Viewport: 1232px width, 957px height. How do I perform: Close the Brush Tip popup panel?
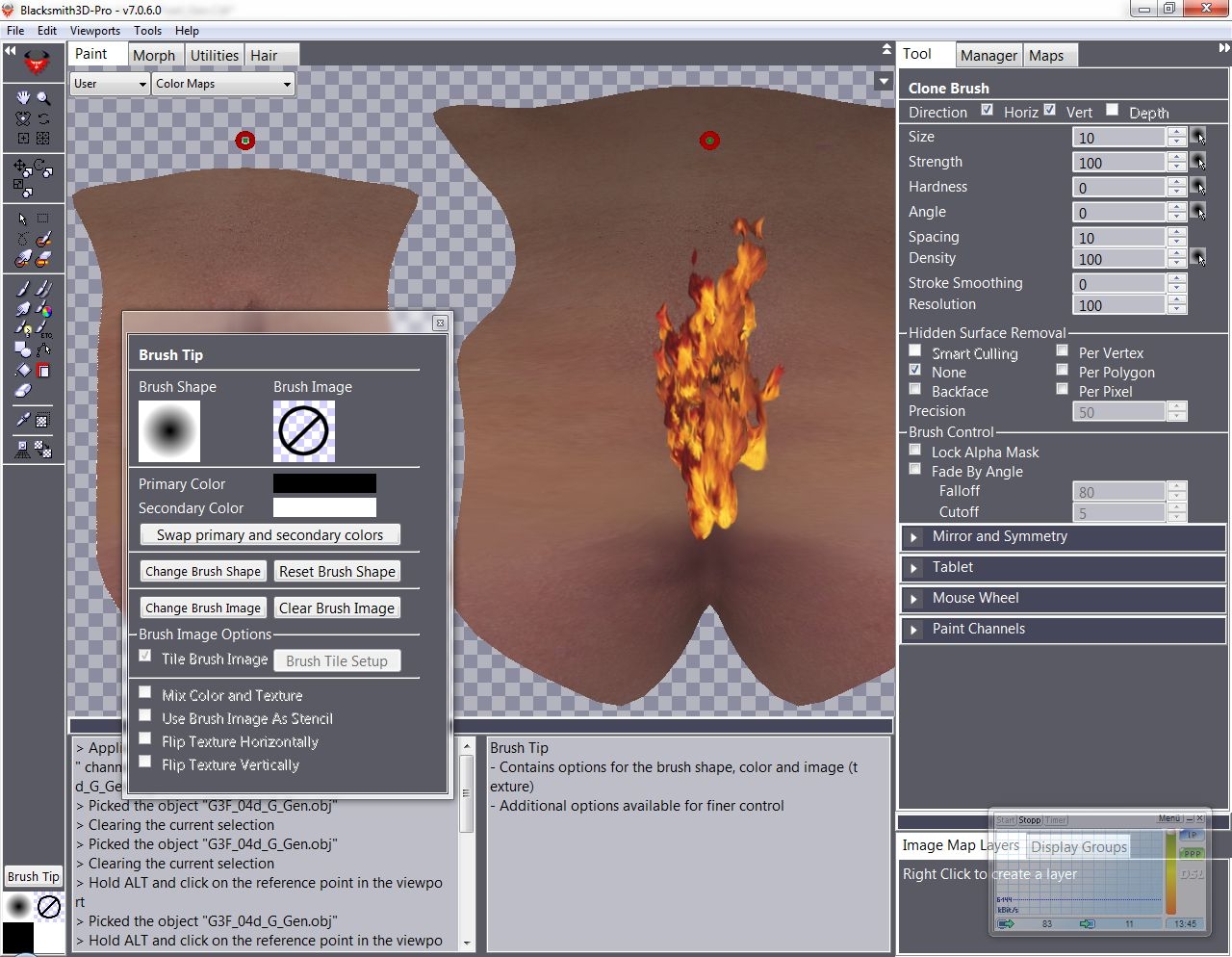(440, 323)
